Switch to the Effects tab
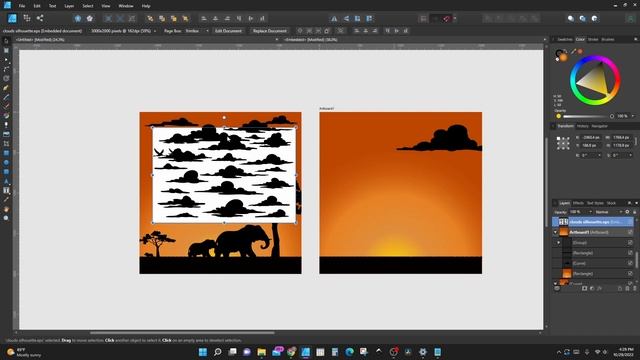This screenshot has width=640, height=360. tap(578, 203)
